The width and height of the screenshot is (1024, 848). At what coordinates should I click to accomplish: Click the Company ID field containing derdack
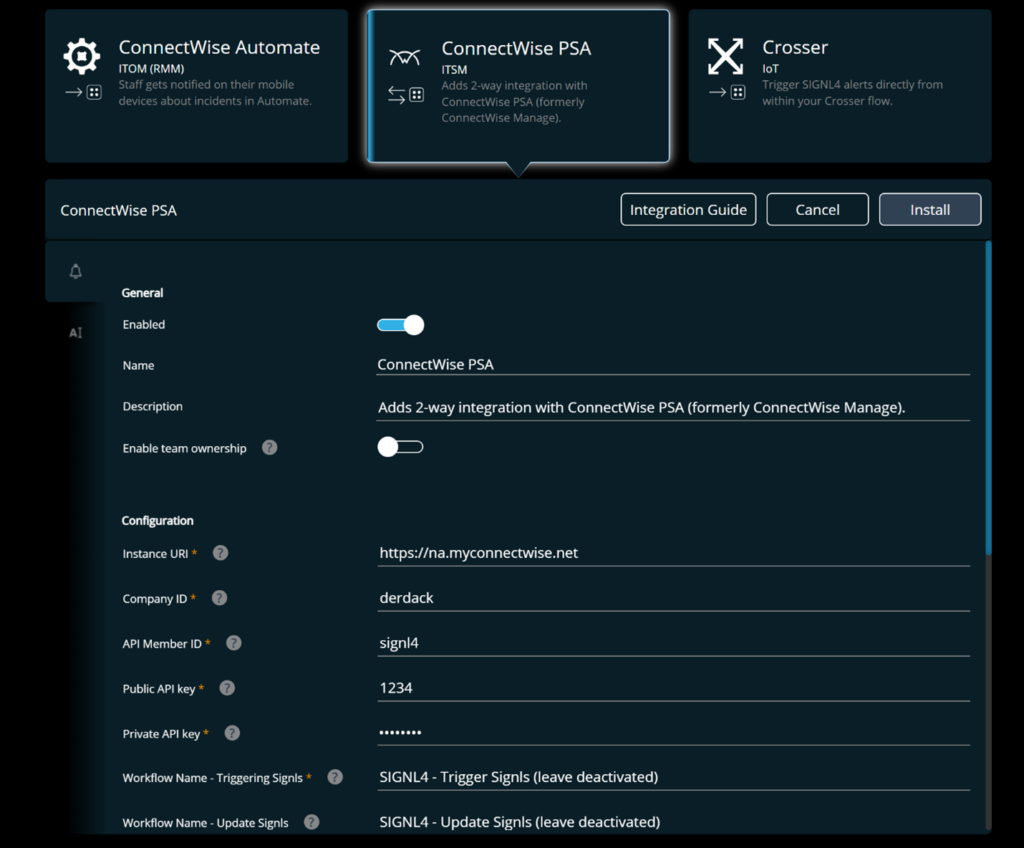pos(673,598)
